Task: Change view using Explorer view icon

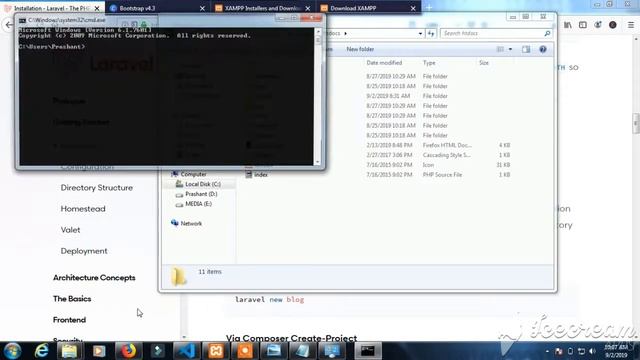Action: click(500, 49)
